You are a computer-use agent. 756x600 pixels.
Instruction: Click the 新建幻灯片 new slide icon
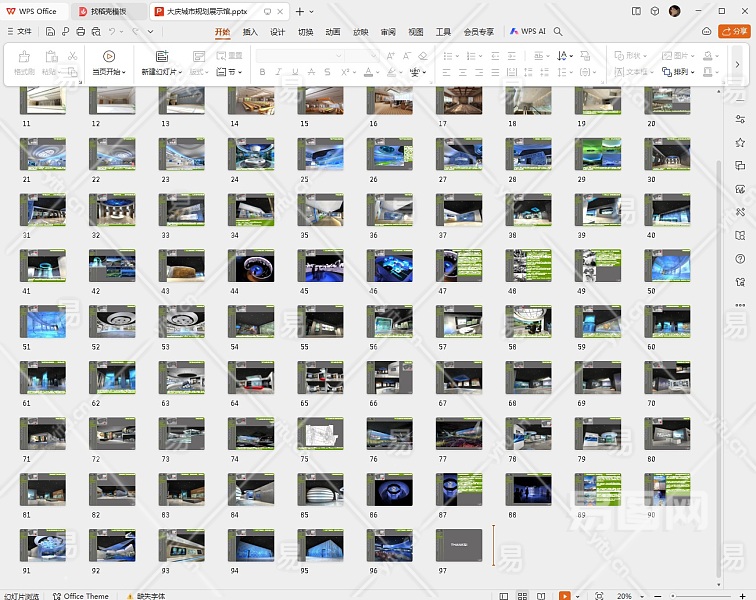click(162, 56)
